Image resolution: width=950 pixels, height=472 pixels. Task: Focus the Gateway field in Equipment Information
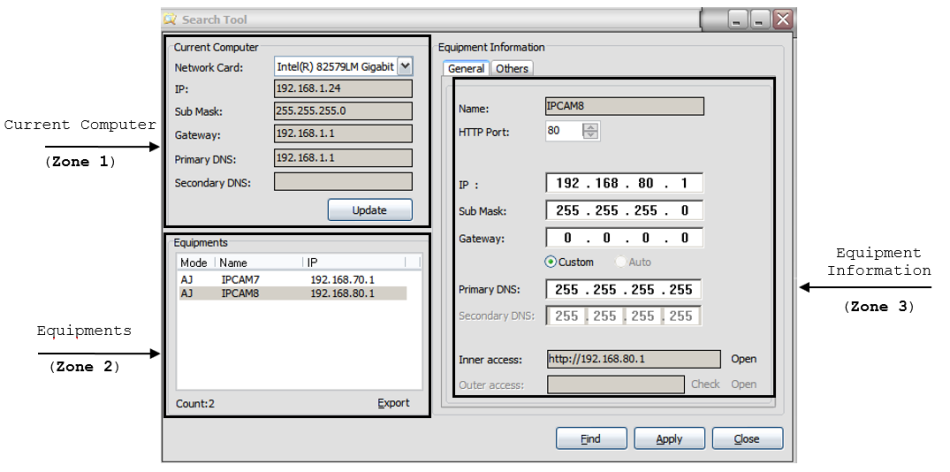click(624, 238)
